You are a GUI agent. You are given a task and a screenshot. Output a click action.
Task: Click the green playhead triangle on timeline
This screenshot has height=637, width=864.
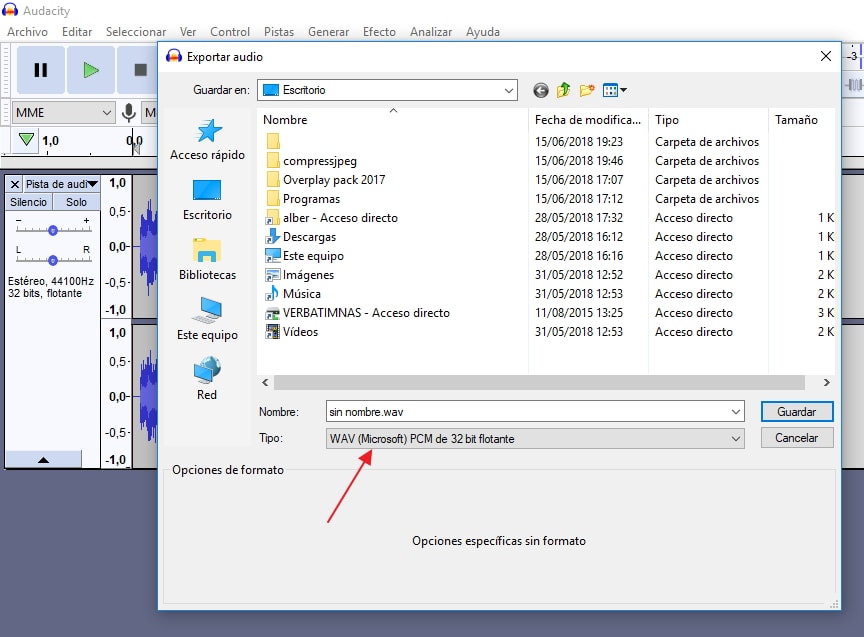tap(26, 139)
